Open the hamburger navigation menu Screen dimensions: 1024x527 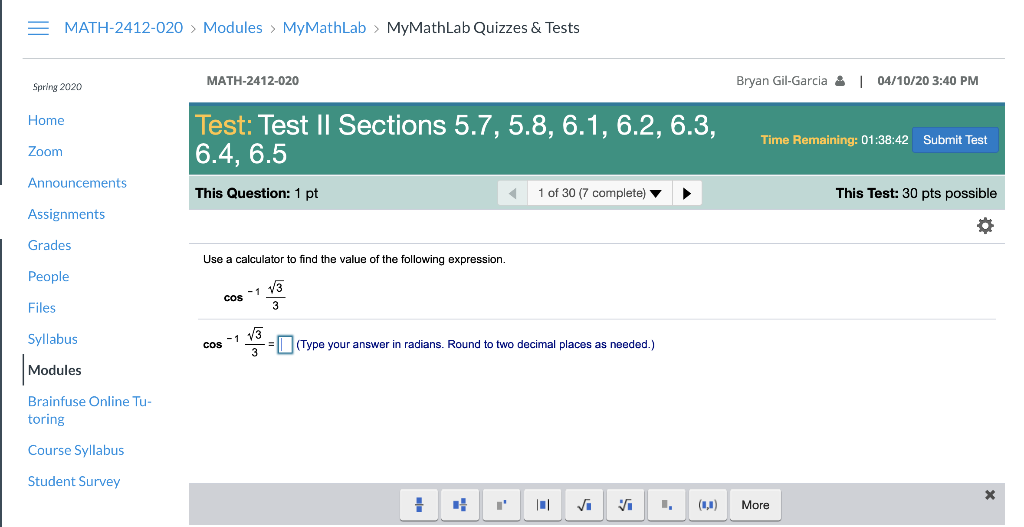[x=38, y=28]
